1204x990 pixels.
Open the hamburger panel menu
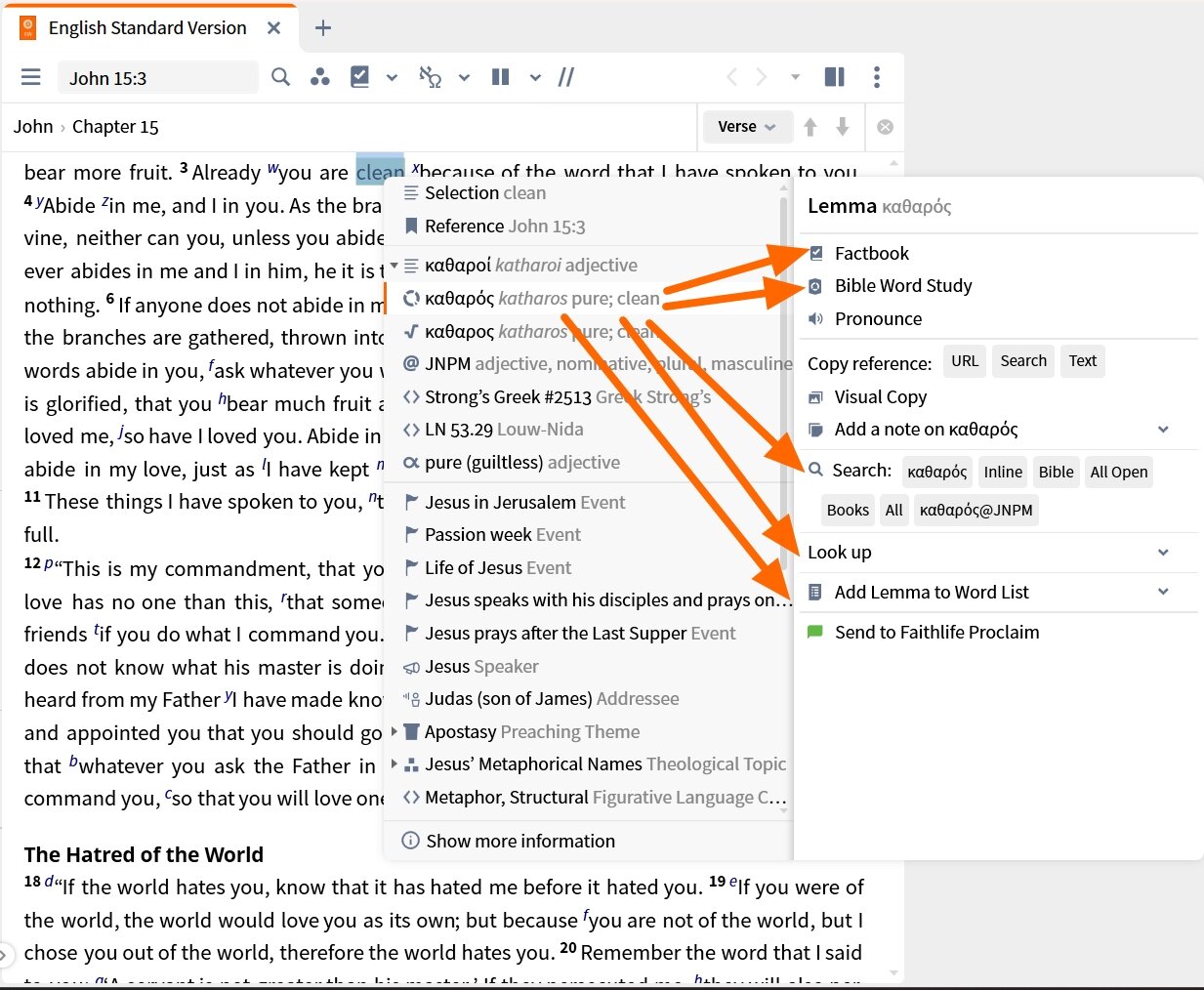(31, 77)
